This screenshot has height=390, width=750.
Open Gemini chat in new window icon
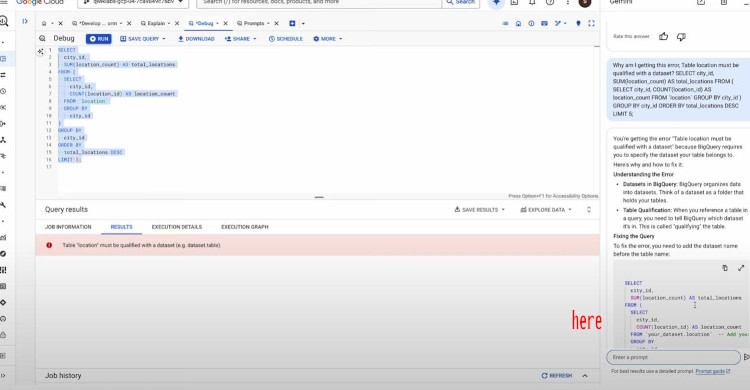701,2
